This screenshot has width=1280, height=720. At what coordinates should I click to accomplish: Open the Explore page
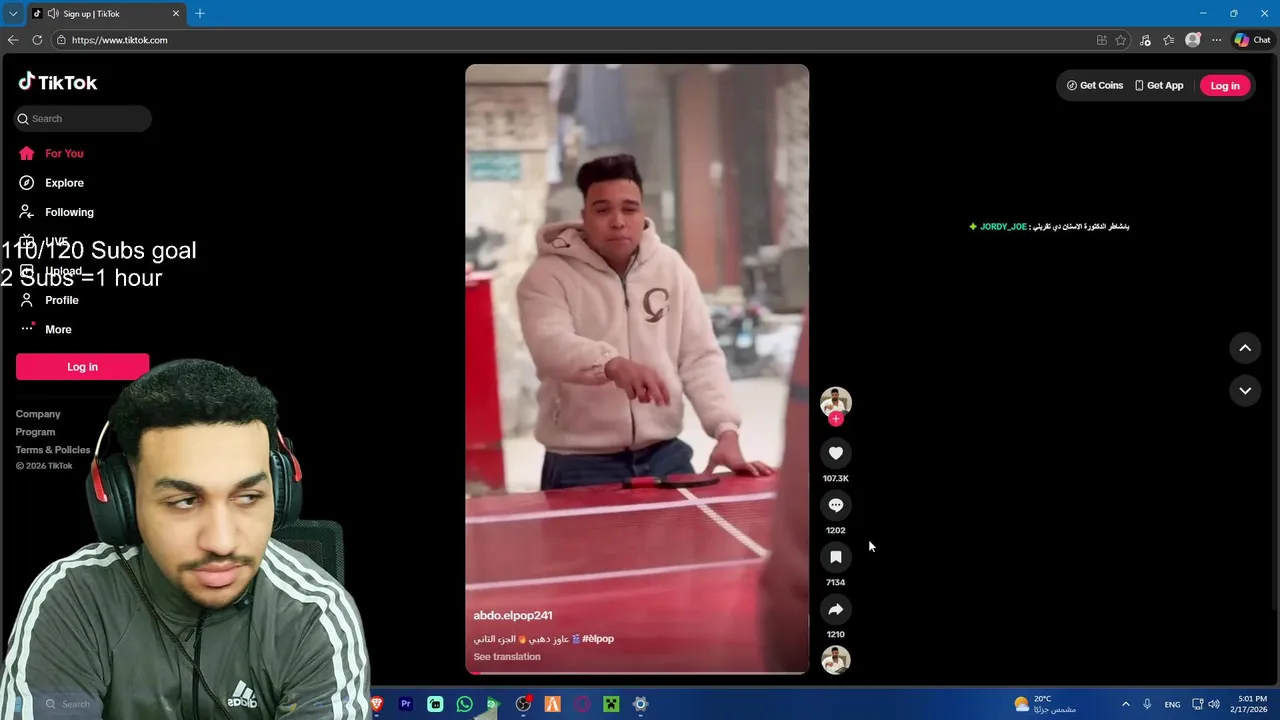51,183
